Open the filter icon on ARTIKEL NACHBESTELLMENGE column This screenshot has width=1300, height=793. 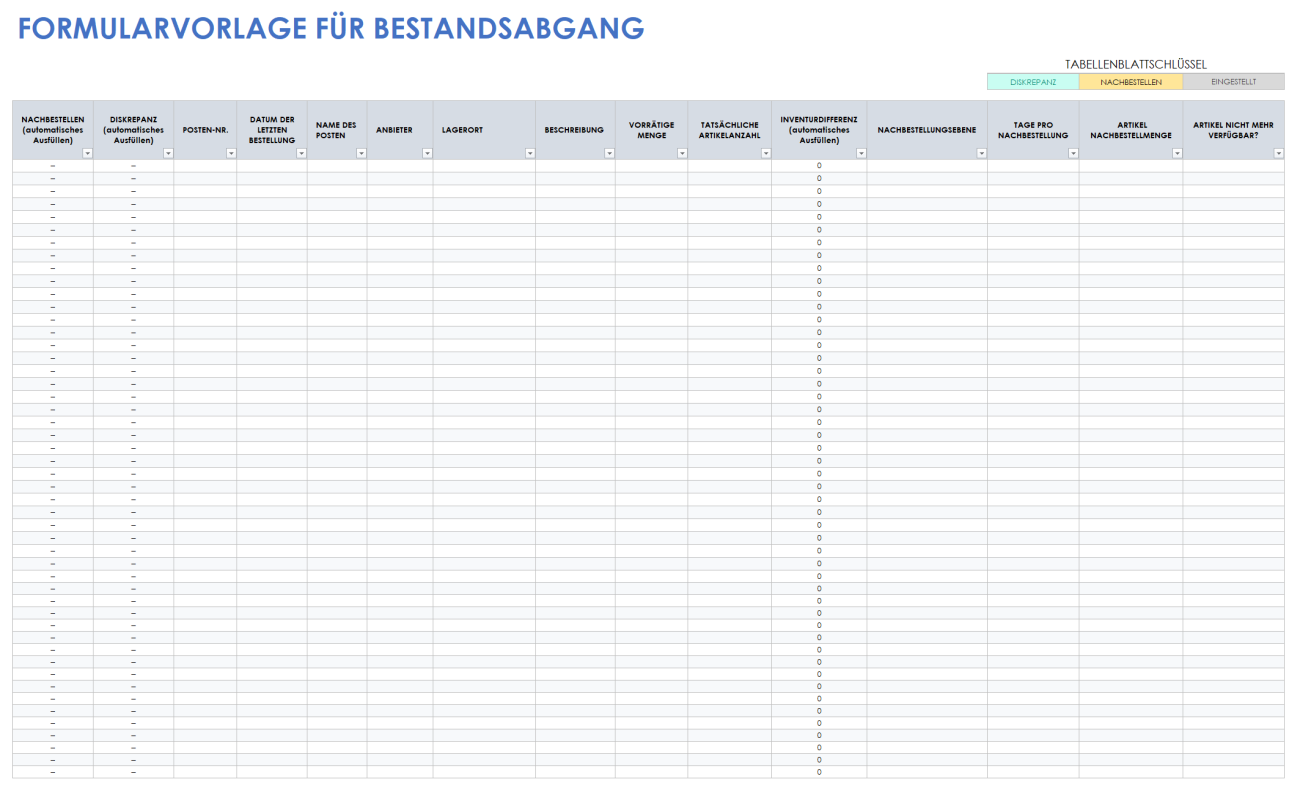click(1177, 153)
